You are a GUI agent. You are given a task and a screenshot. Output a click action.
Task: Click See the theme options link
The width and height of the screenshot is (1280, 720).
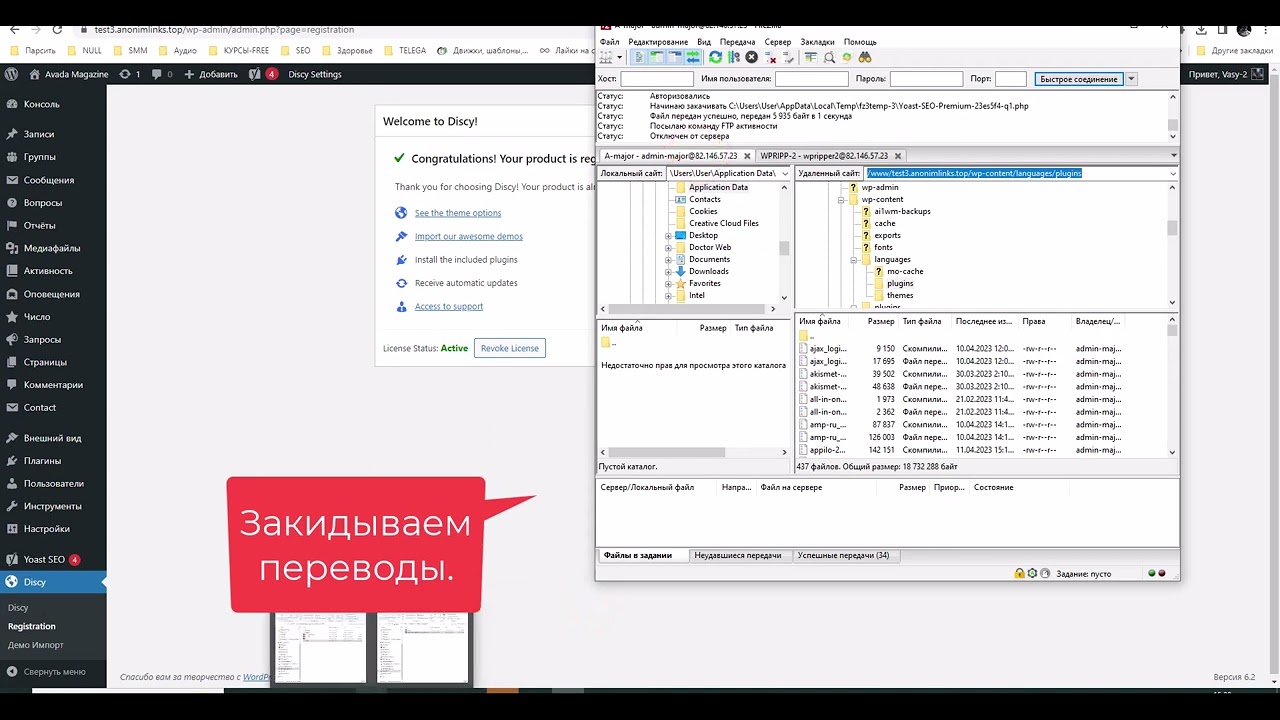point(458,213)
